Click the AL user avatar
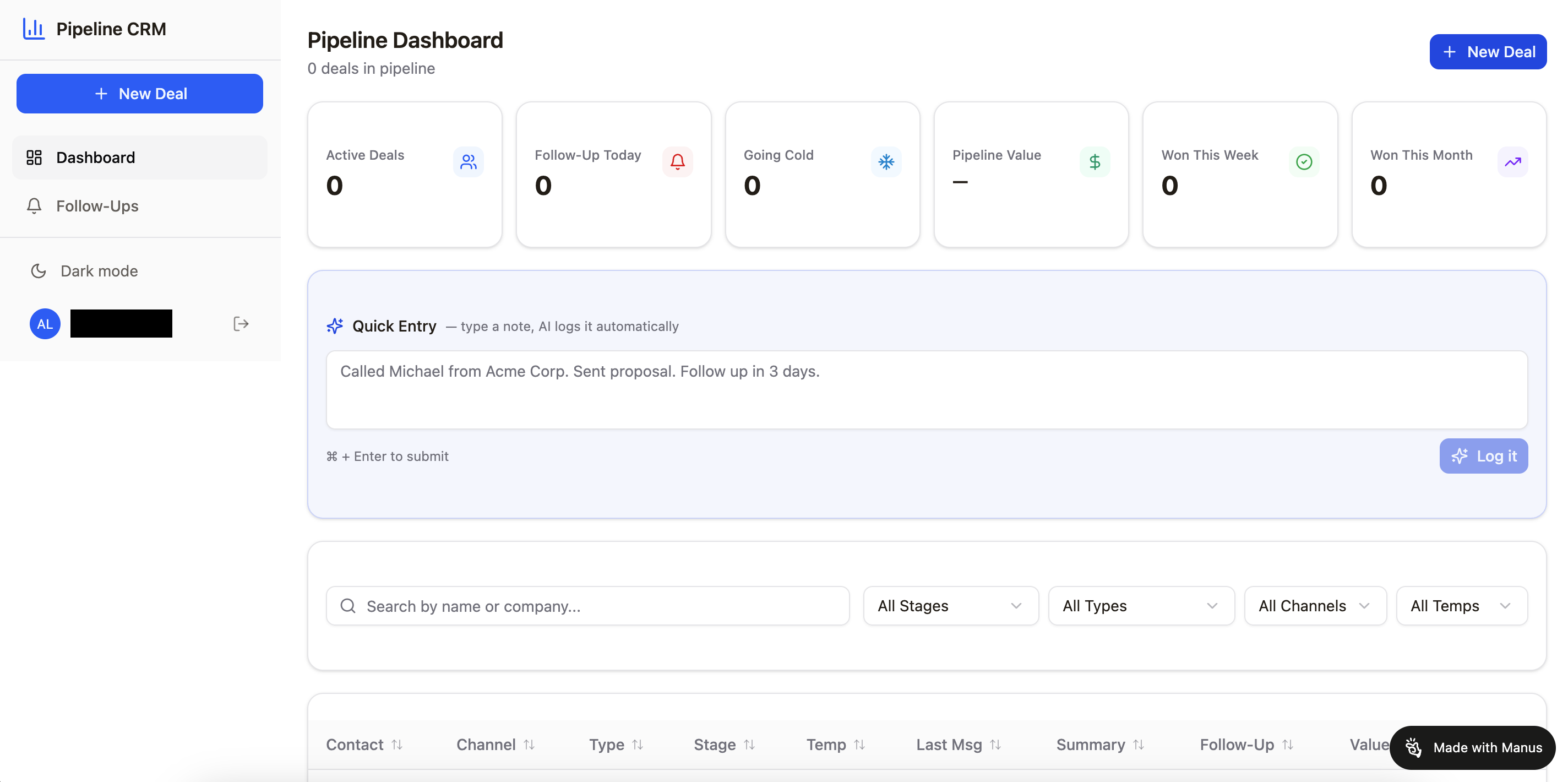The height and width of the screenshot is (782, 1568). 45,323
